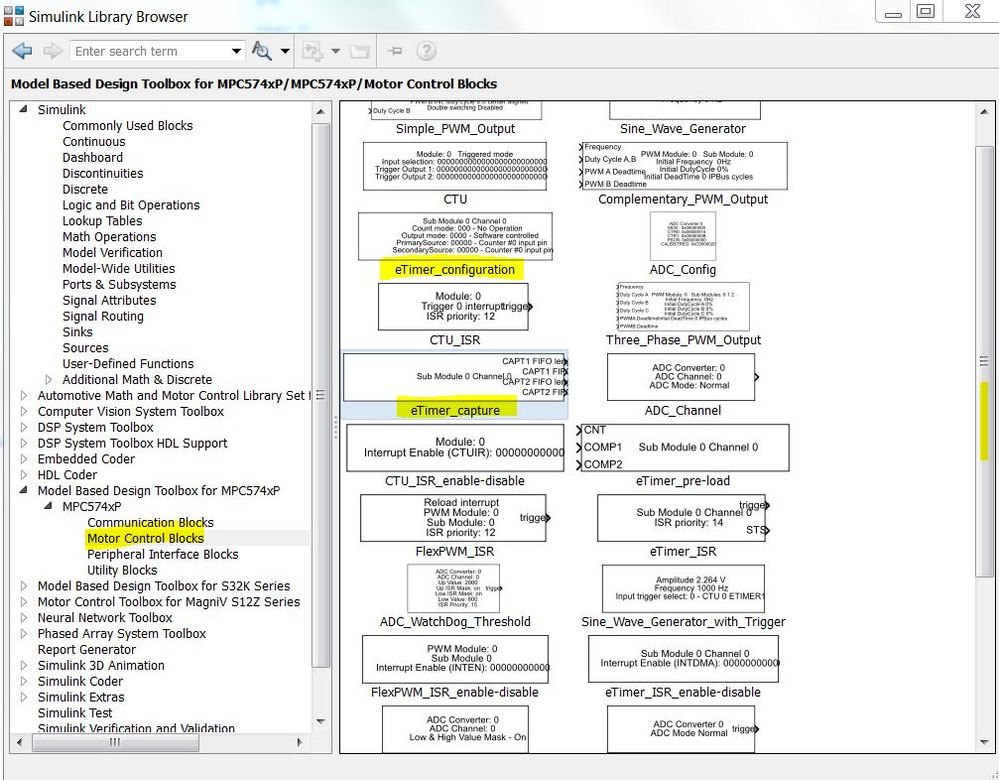Select the Three_Phase_PWM_Output block

click(x=683, y=307)
